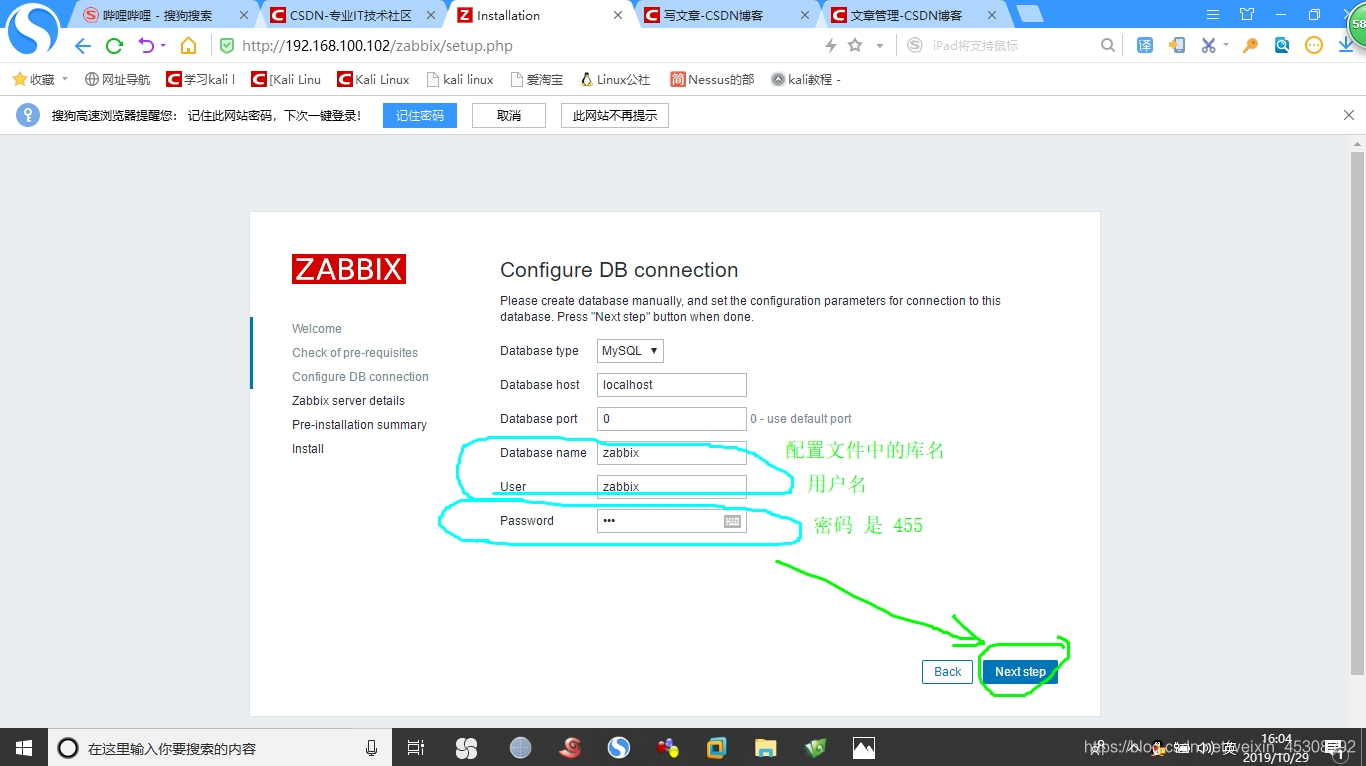Click the Back button
Image resolution: width=1366 pixels, height=766 pixels.
[x=948, y=672]
